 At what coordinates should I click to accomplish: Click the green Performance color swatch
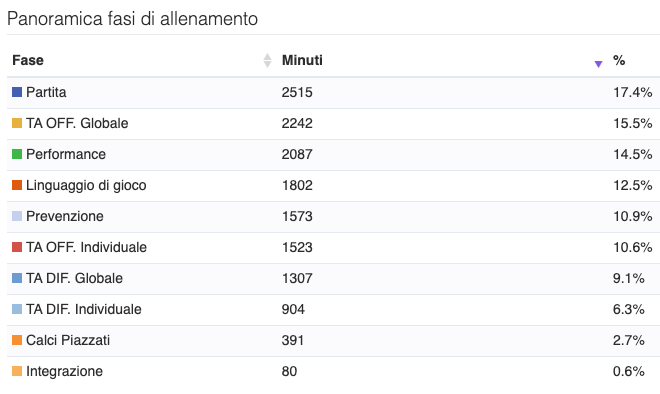pyautogui.click(x=17, y=154)
